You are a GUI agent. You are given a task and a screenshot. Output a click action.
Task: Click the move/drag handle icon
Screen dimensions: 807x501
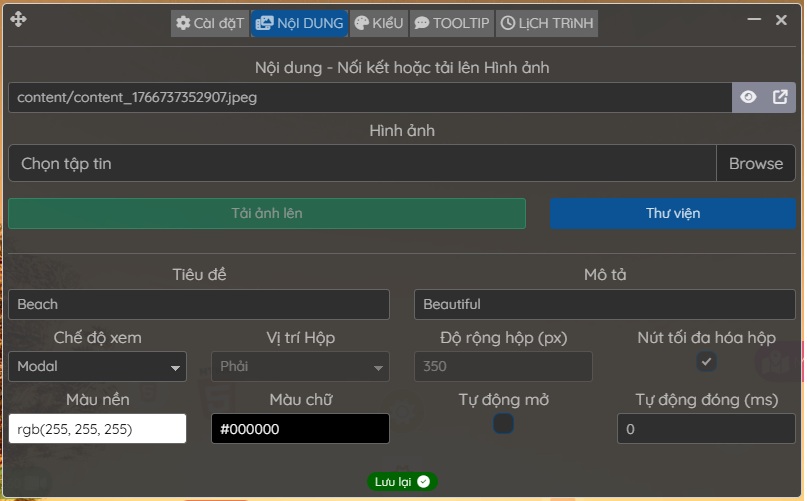[18, 20]
